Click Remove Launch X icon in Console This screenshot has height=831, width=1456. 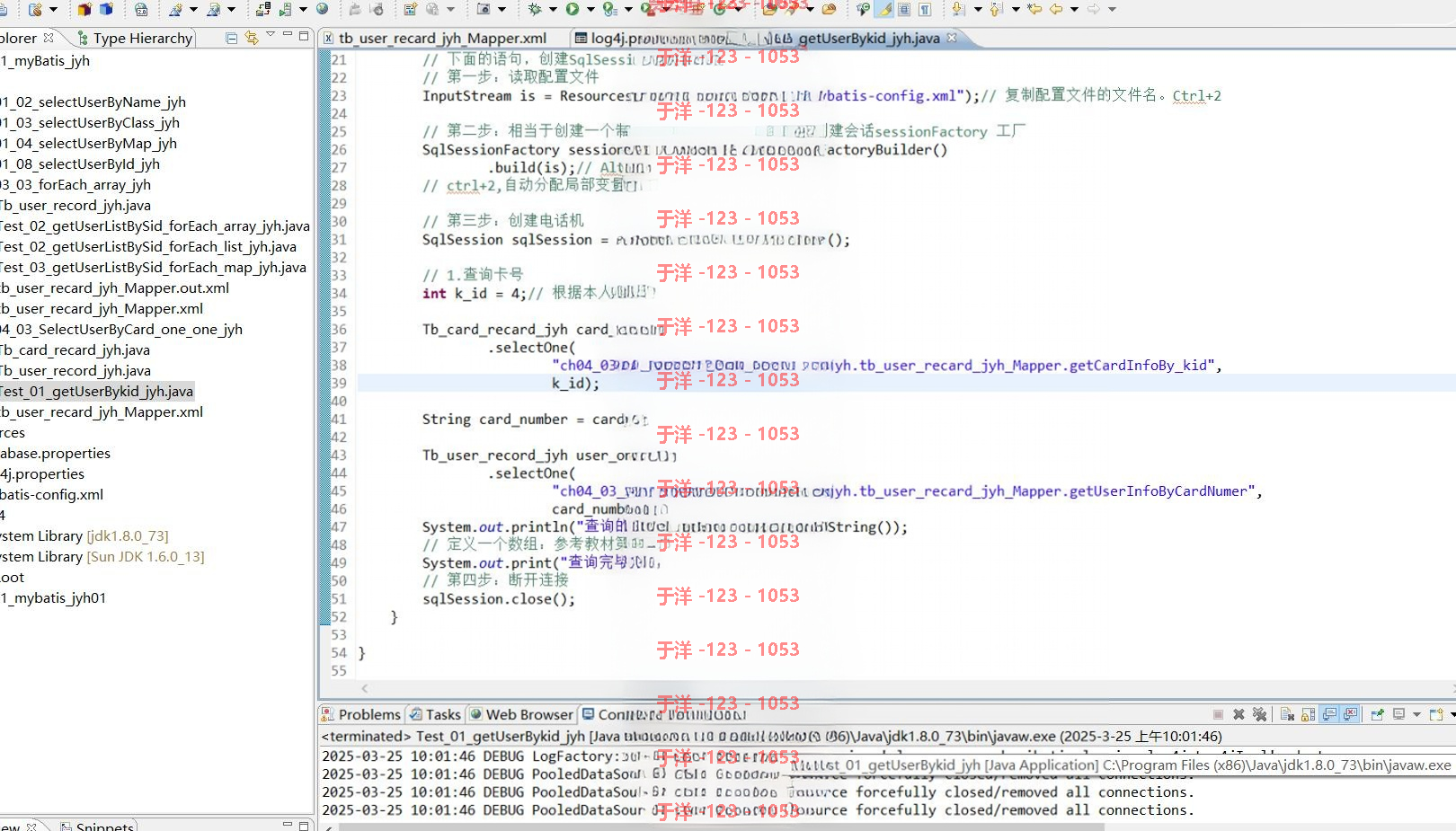pos(1238,714)
